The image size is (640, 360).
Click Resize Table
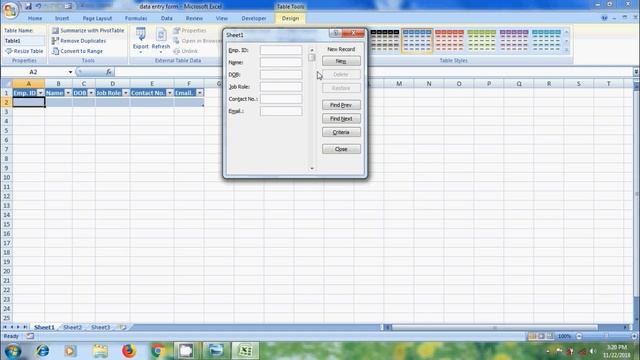point(24,51)
